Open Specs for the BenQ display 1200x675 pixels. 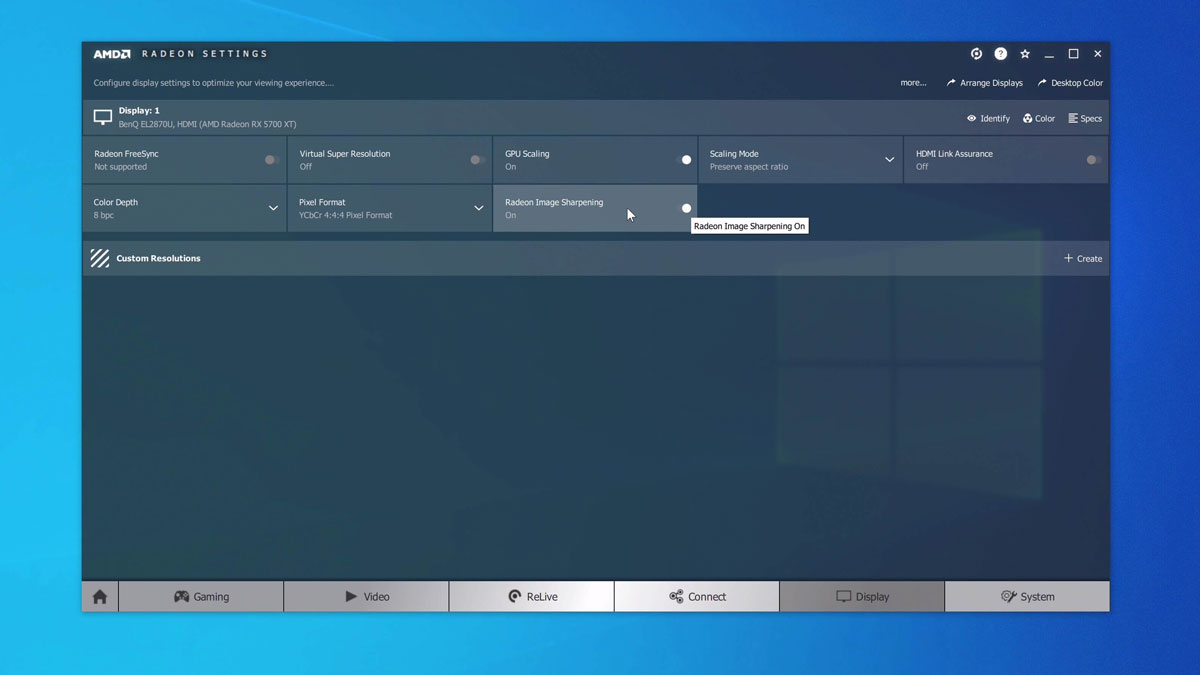(x=1085, y=118)
